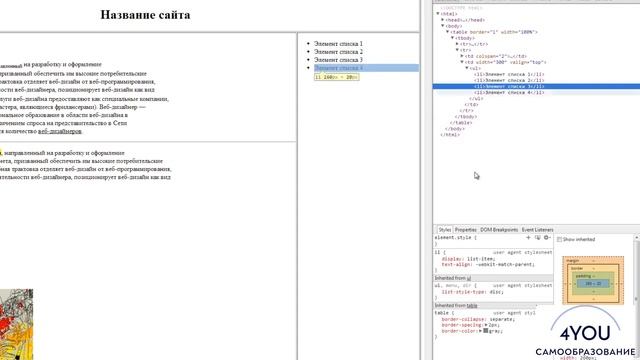The height and width of the screenshot is (360, 640).
Task: Click the element.style rule line
Action: coord(456,238)
